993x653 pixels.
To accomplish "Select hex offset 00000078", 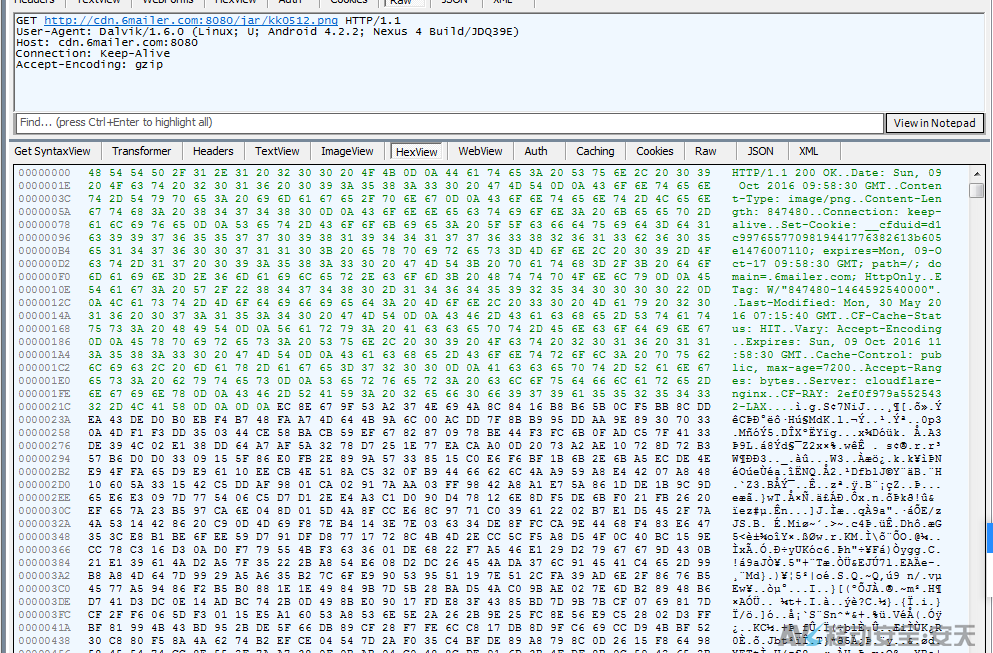I will tap(44, 225).
